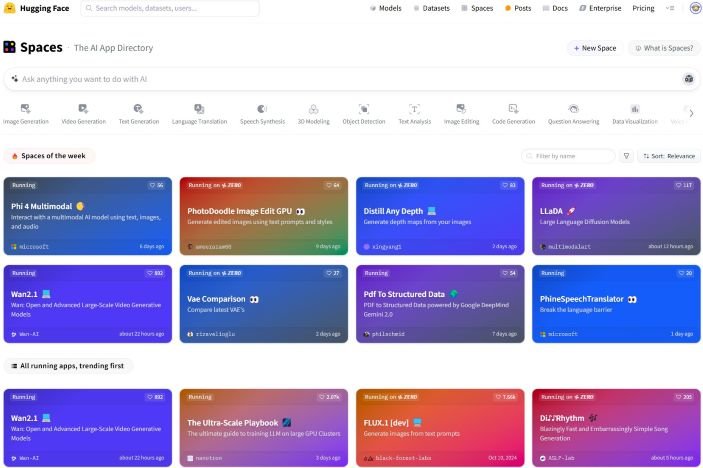Image resolution: width=703 pixels, height=468 pixels.
Task: Choose the Code Generation category icon
Action: tap(513, 108)
